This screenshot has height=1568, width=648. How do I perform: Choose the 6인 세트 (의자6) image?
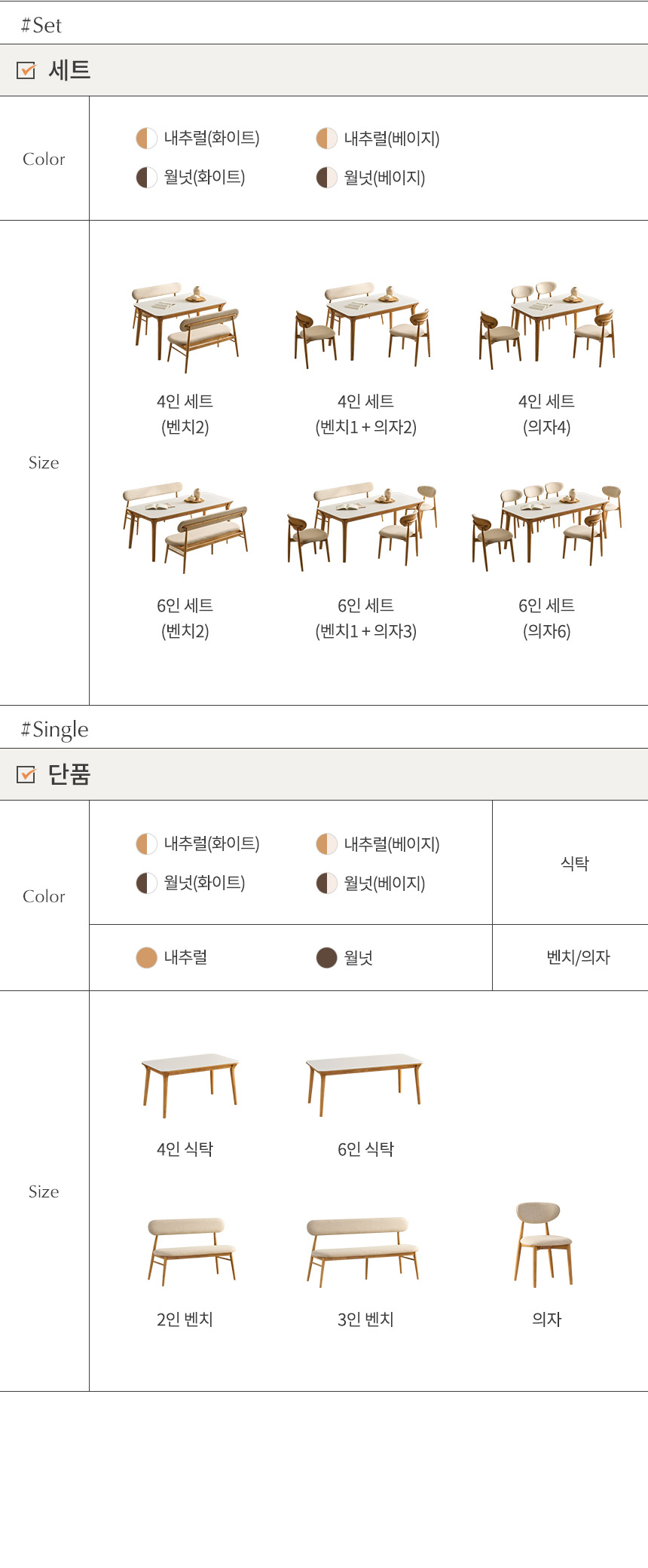point(547,526)
